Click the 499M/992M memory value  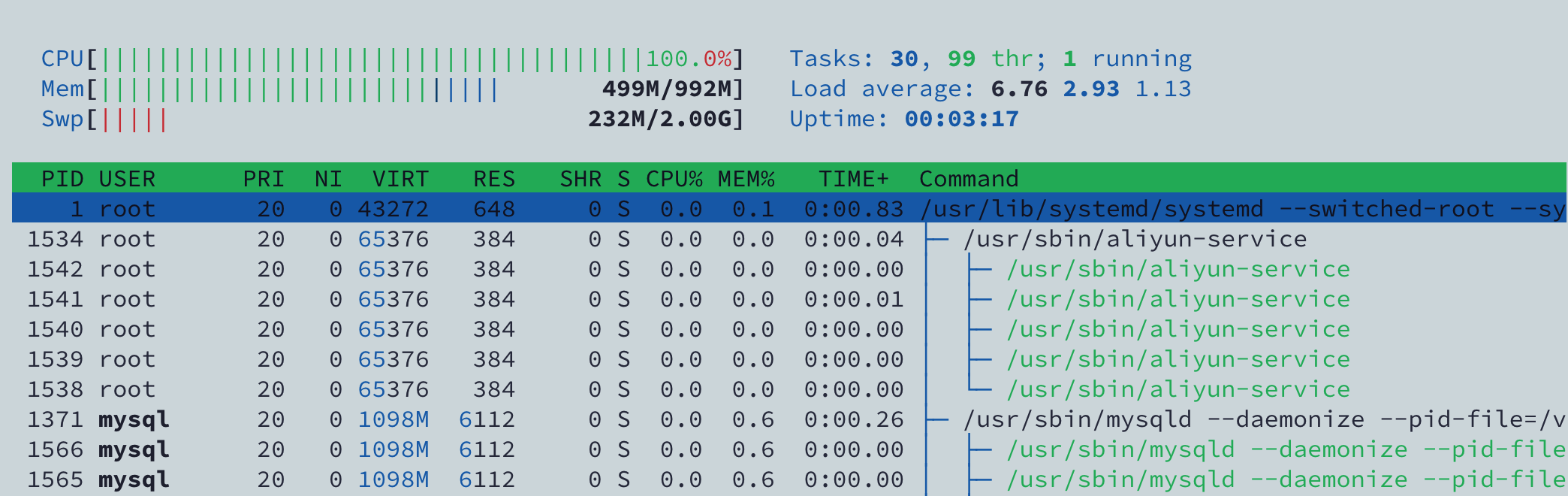(667, 89)
